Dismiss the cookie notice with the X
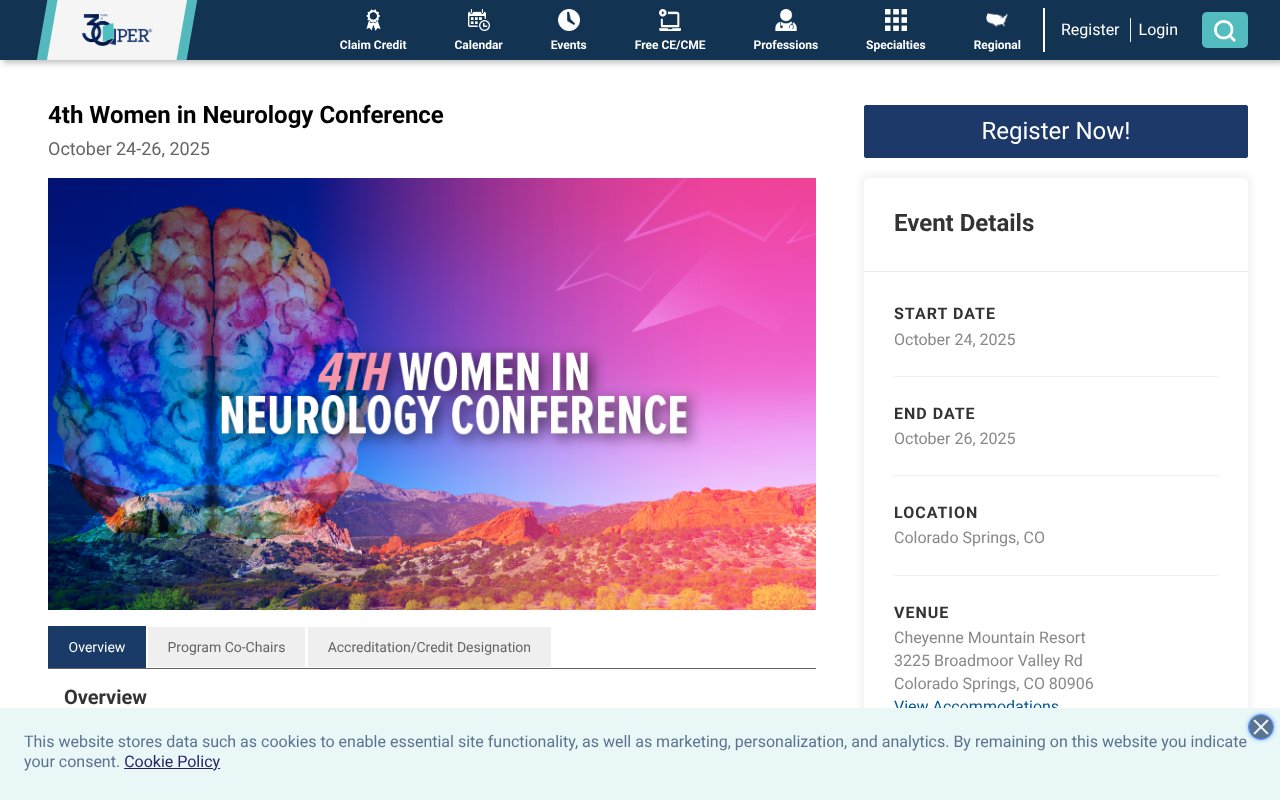This screenshot has height=800, width=1280. pos(1260,727)
